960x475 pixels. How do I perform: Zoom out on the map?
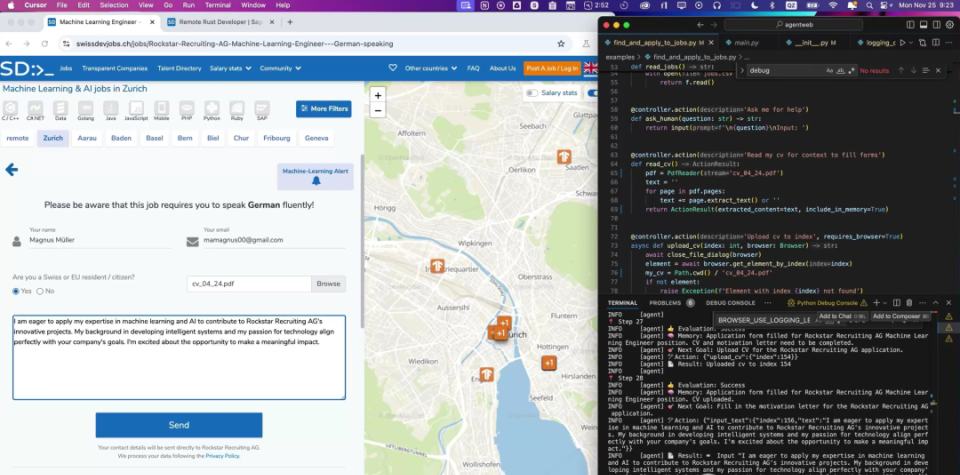point(378,111)
